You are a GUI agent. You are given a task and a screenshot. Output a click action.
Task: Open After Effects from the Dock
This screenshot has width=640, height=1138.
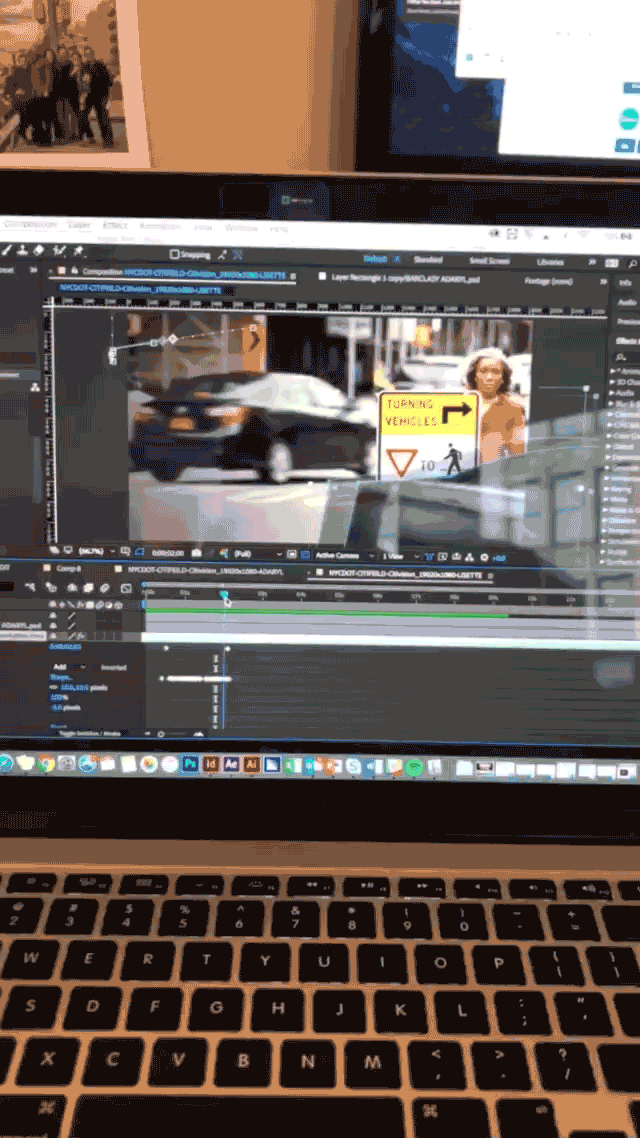pyautogui.click(x=231, y=764)
